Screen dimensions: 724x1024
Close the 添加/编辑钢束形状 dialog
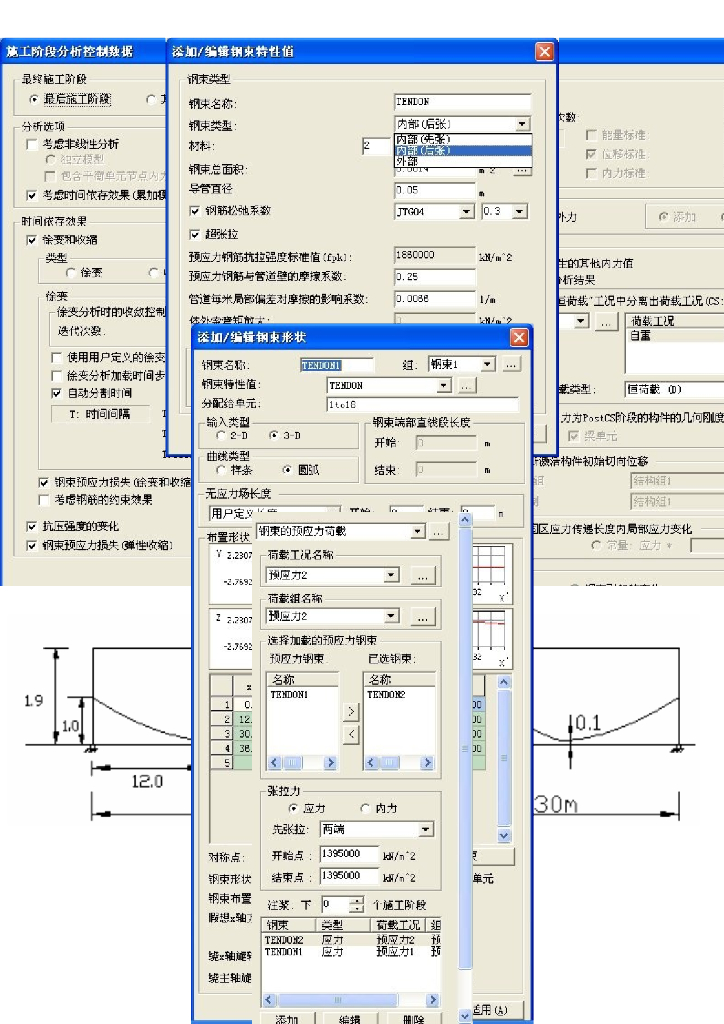tap(518, 337)
